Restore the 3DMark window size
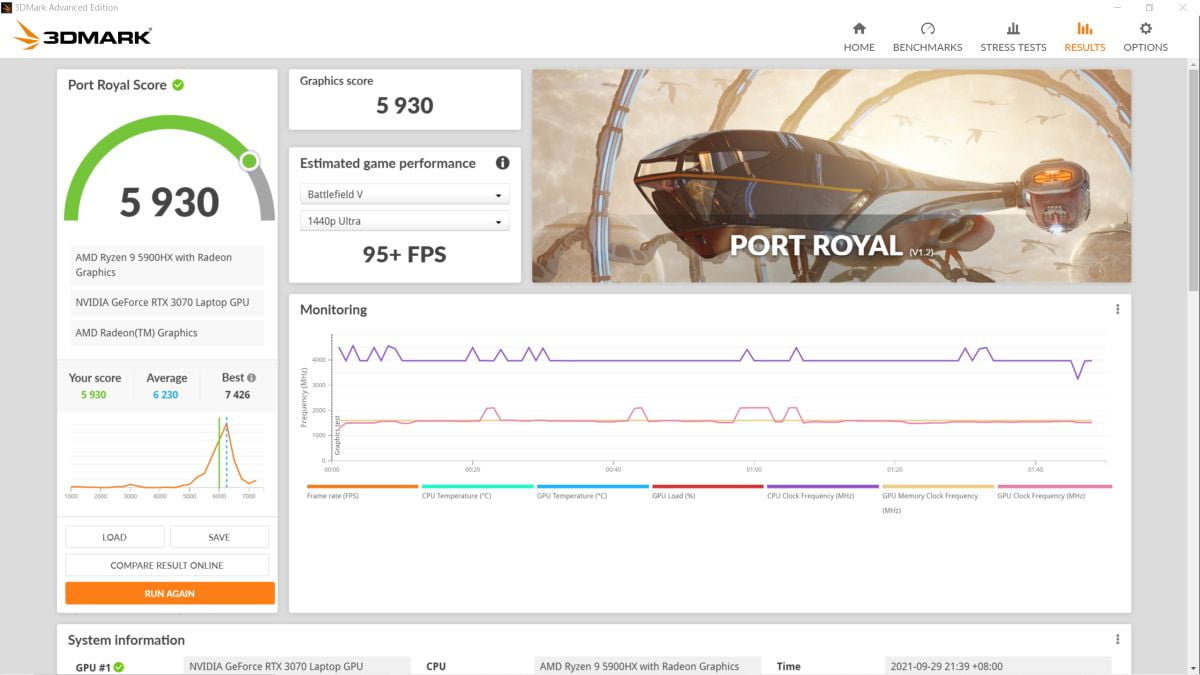 pyautogui.click(x=1149, y=7)
